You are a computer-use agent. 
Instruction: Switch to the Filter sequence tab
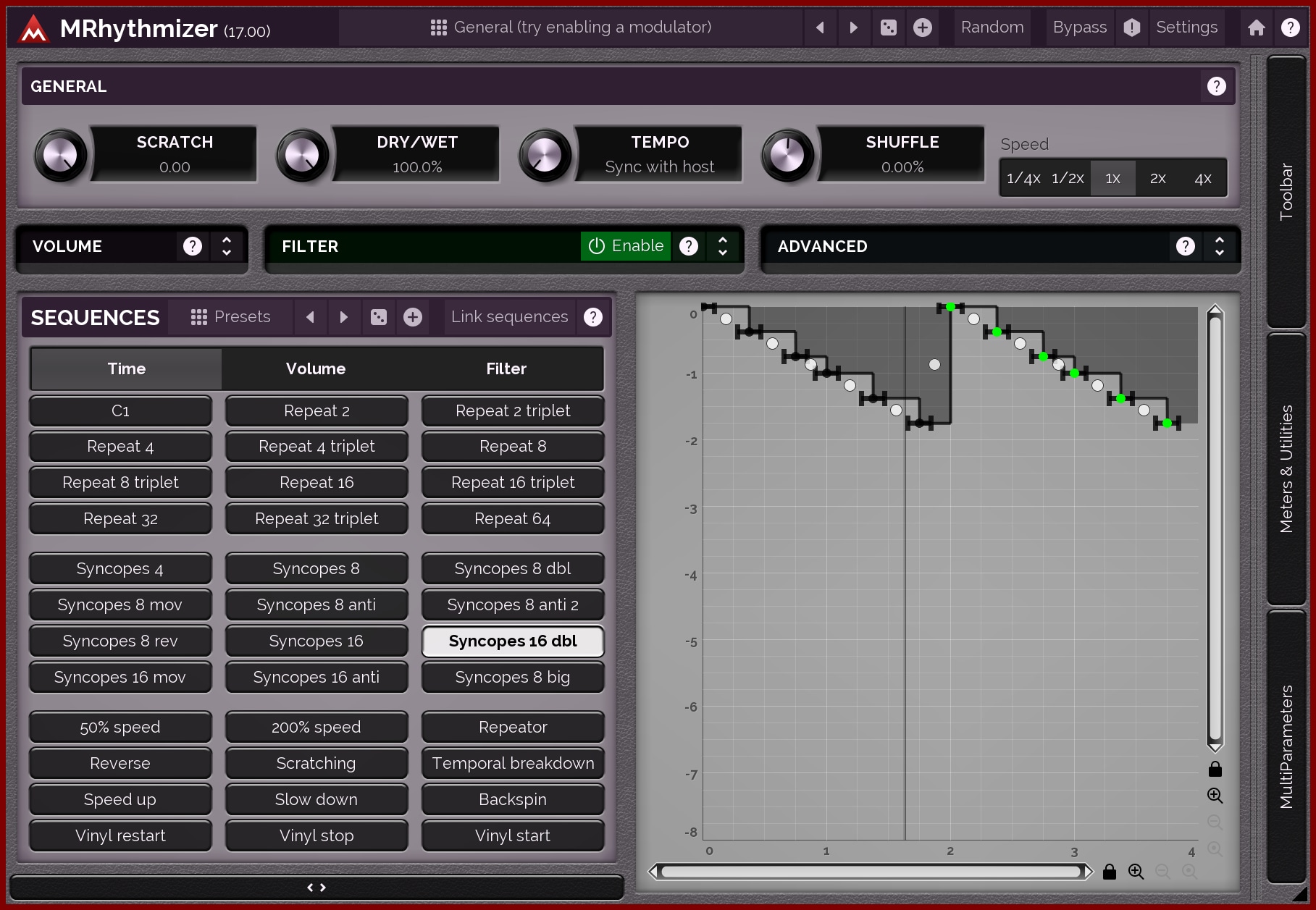pos(506,368)
